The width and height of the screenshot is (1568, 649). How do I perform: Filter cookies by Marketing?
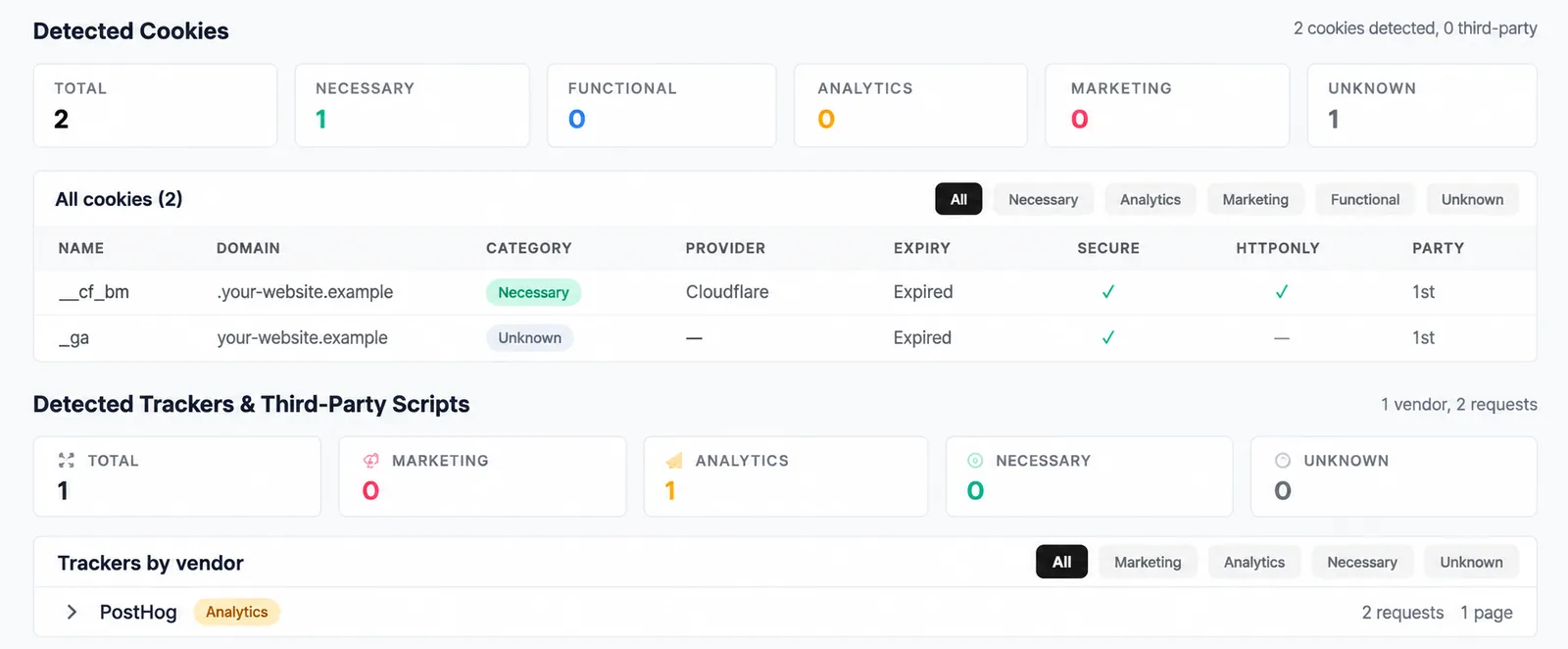coord(1255,199)
